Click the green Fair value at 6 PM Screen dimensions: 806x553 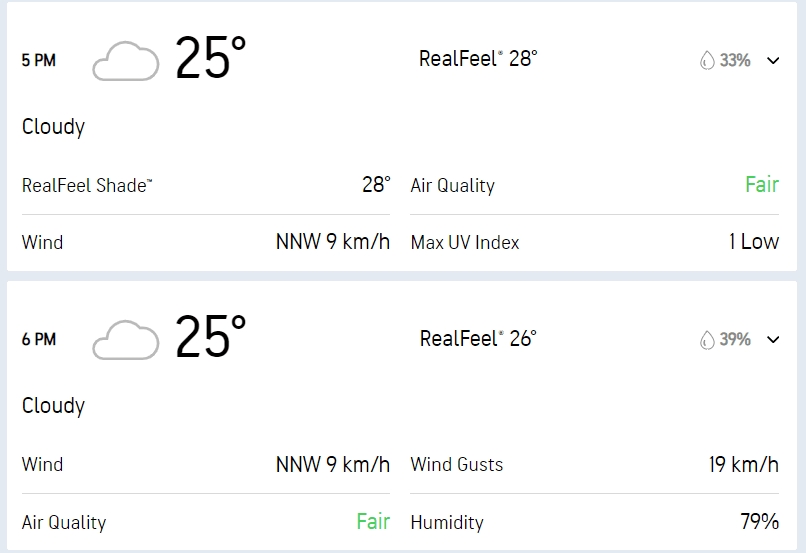pyautogui.click(x=373, y=522)
